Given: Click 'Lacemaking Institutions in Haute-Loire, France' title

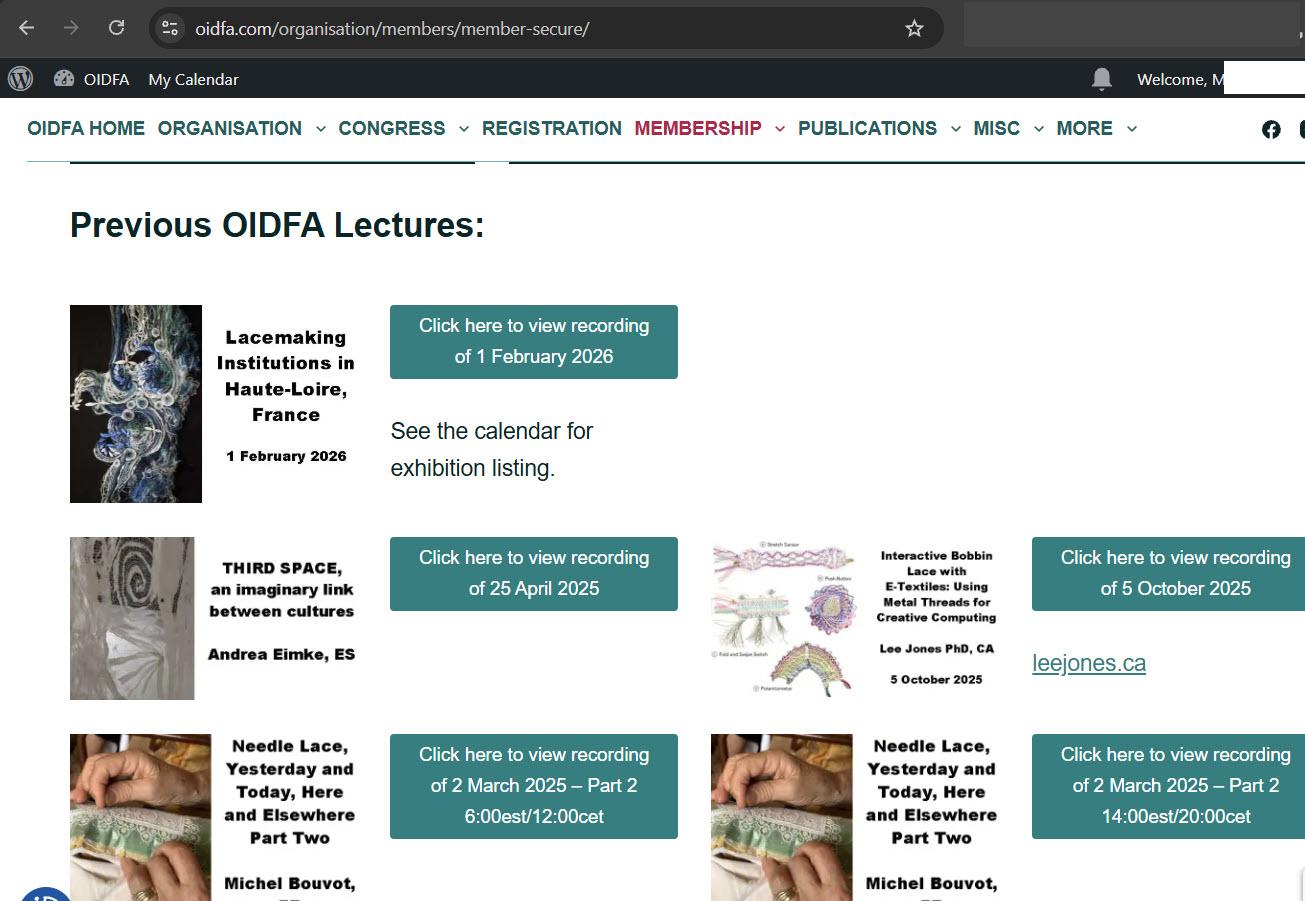Looking at the screenshot, I should [x=286, y=376].
